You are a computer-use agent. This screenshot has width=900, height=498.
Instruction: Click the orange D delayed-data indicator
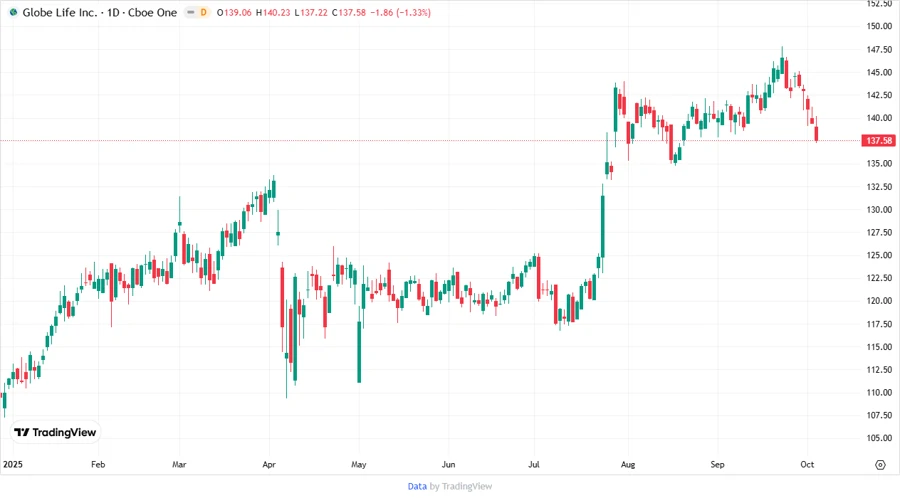204,12
